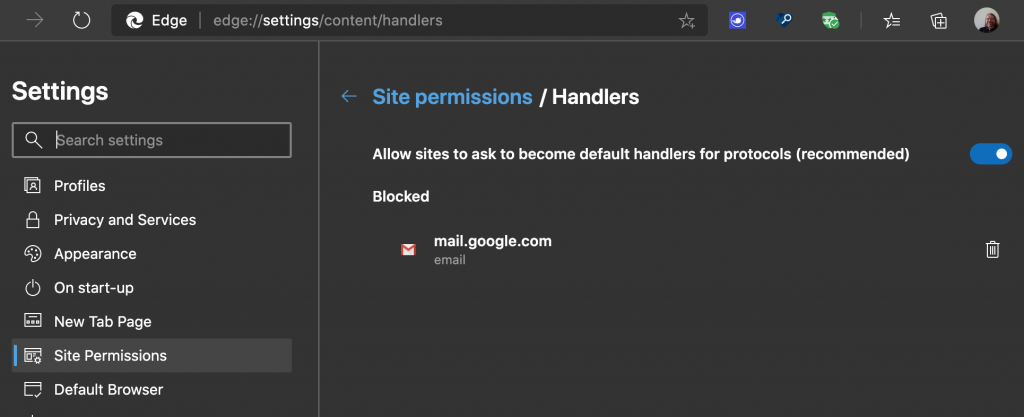Click the green checkmark extension icon
This screenshot has width=1024, height=417.
click(830, 20)
